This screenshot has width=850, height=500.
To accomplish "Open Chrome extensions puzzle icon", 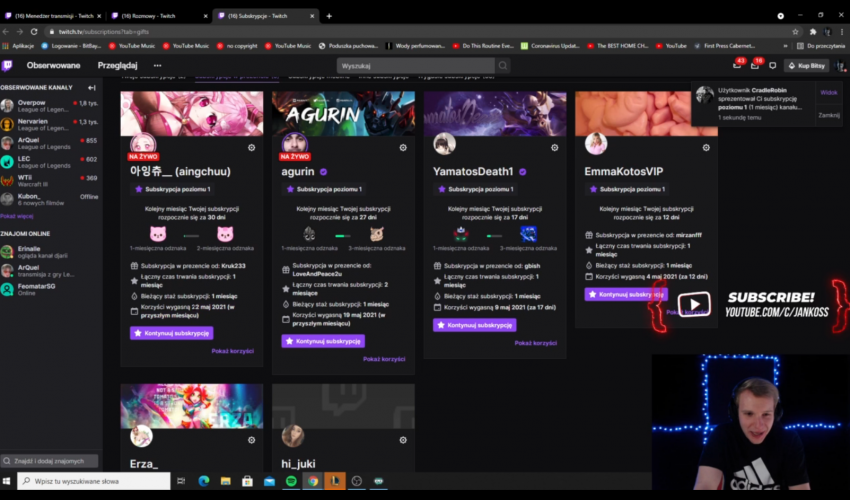I will click(813, 32).
